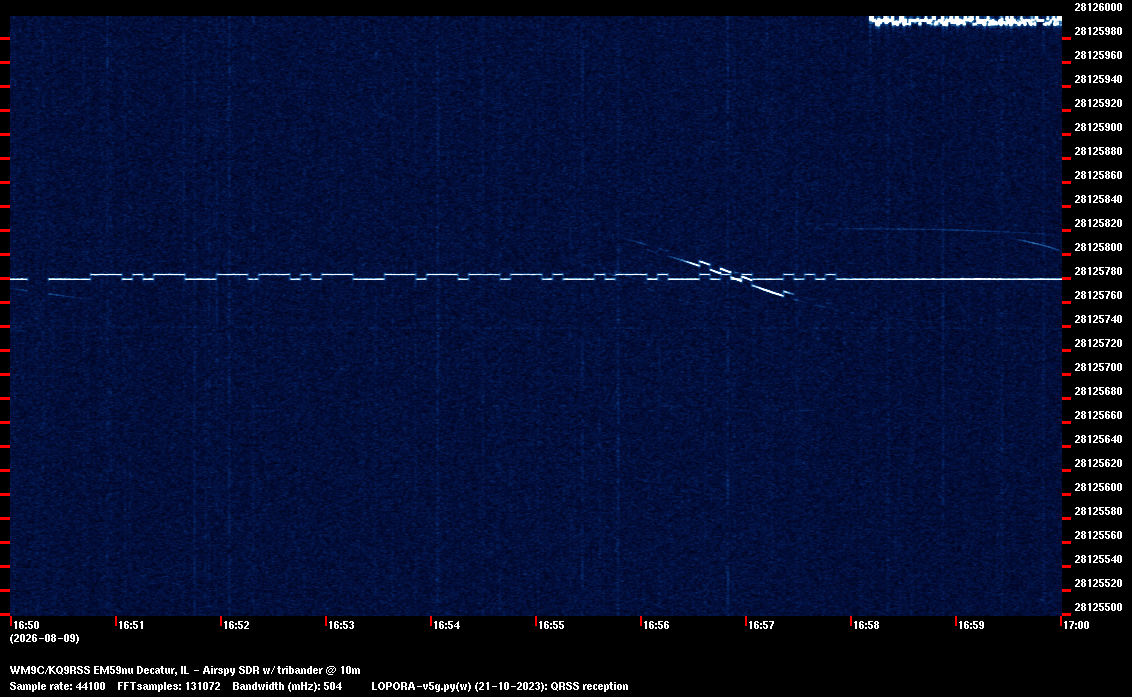This screenshot has height=697, width=1132.
Task: Select the 16:54 time marker
Action: 446,625
